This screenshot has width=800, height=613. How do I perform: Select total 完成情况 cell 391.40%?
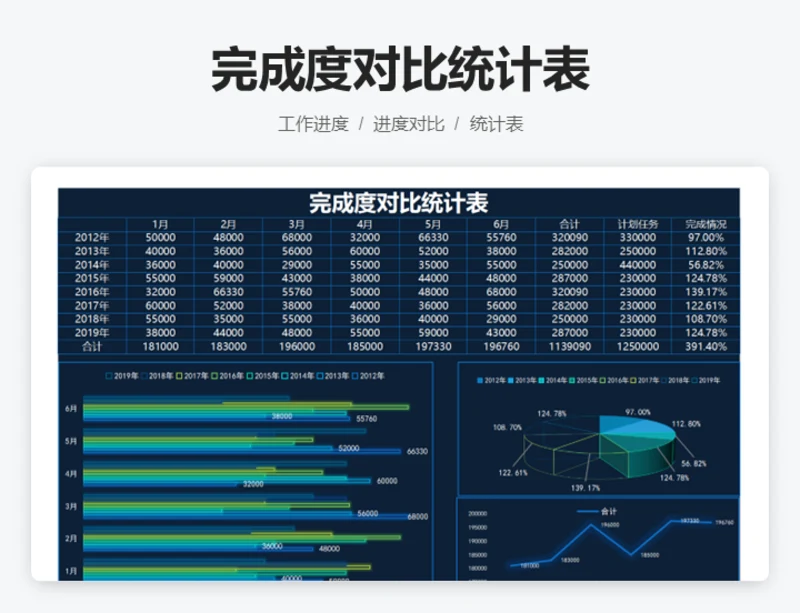pyautogui.click(x=706, y=347)
